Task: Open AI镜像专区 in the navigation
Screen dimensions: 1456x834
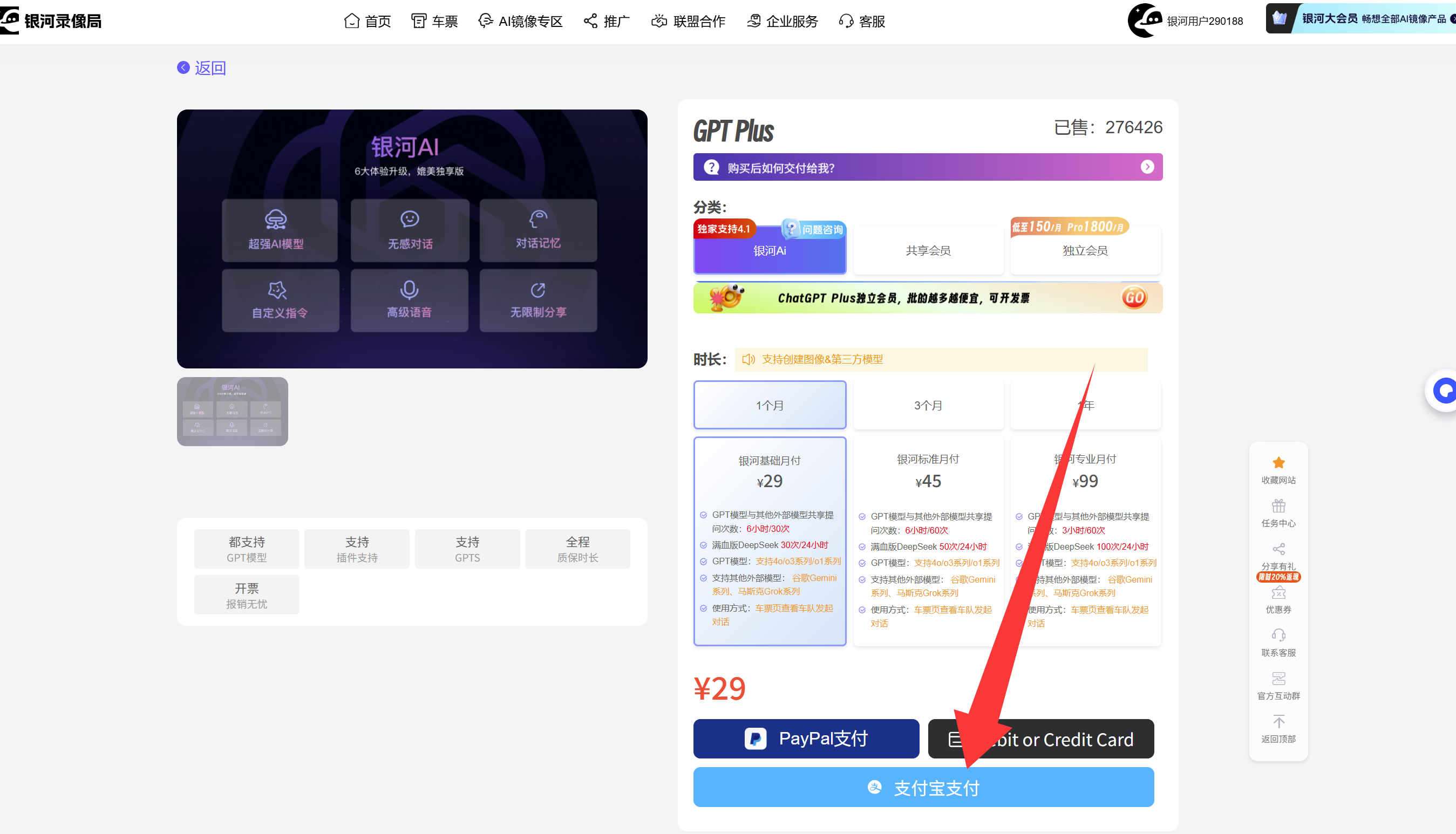Action: pyautogui.click(x=520, y=21)
